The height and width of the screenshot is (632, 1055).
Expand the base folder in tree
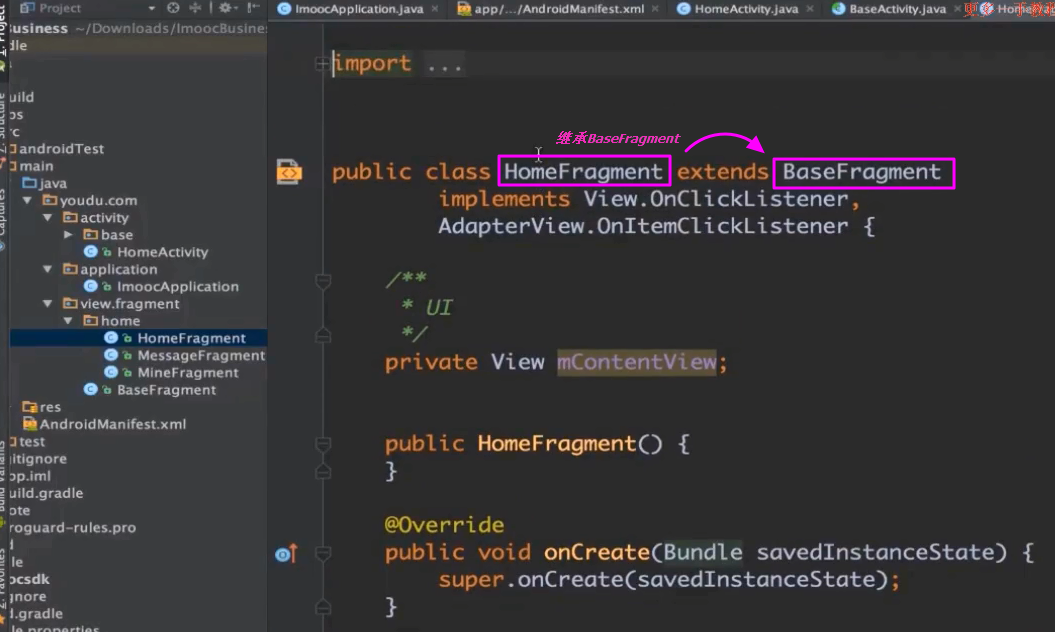point(68,235)
